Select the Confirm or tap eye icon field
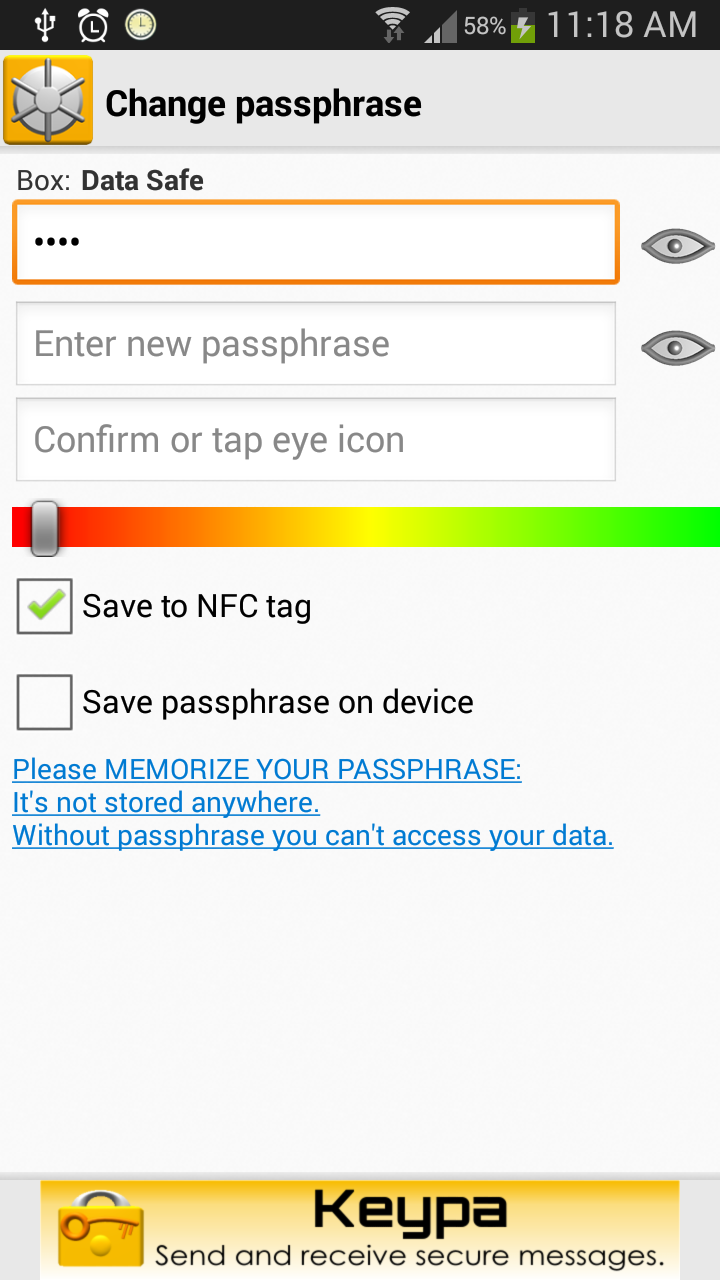 click(315, 440)
